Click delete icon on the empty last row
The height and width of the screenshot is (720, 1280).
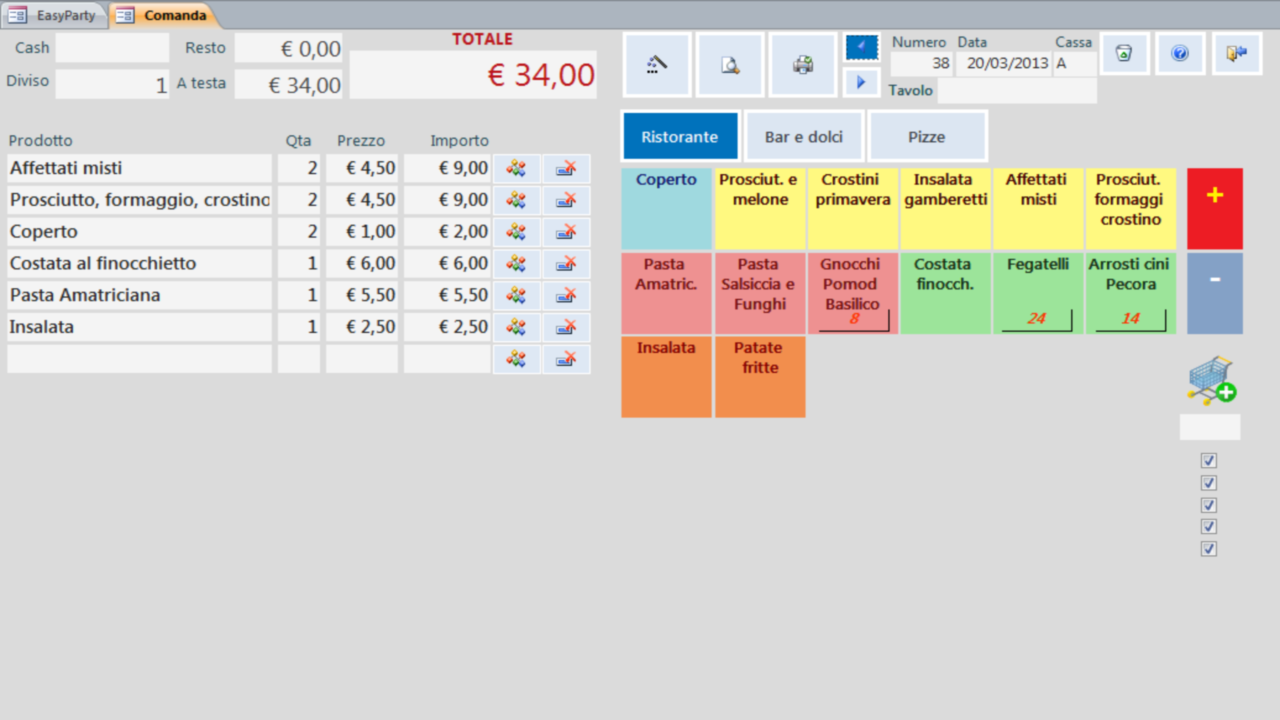(566, 359)
